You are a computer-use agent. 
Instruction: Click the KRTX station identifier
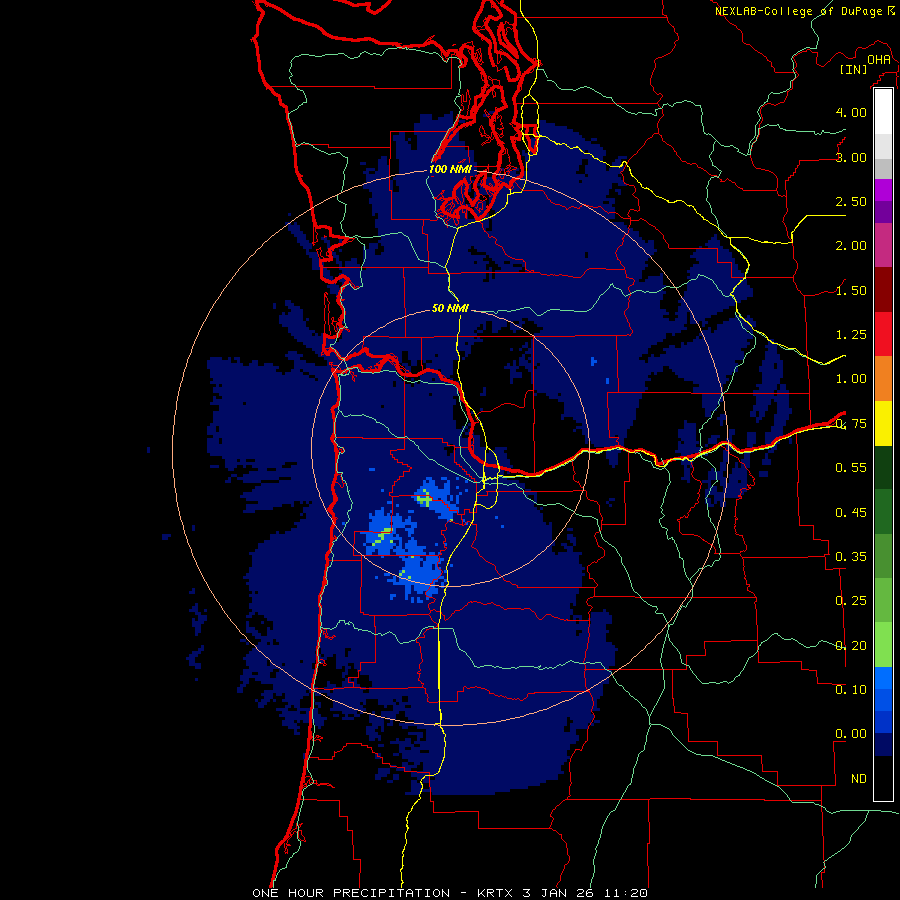pyautogui.click(x=496, y=893)
